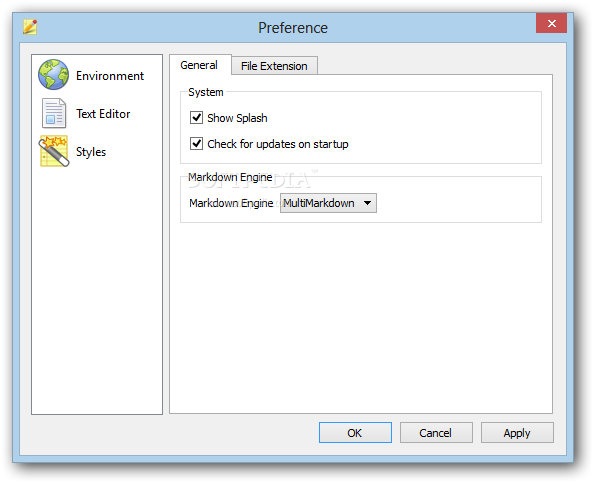Confirm settings with the OK button
This screenshot has height=483, width=594.
355,433
